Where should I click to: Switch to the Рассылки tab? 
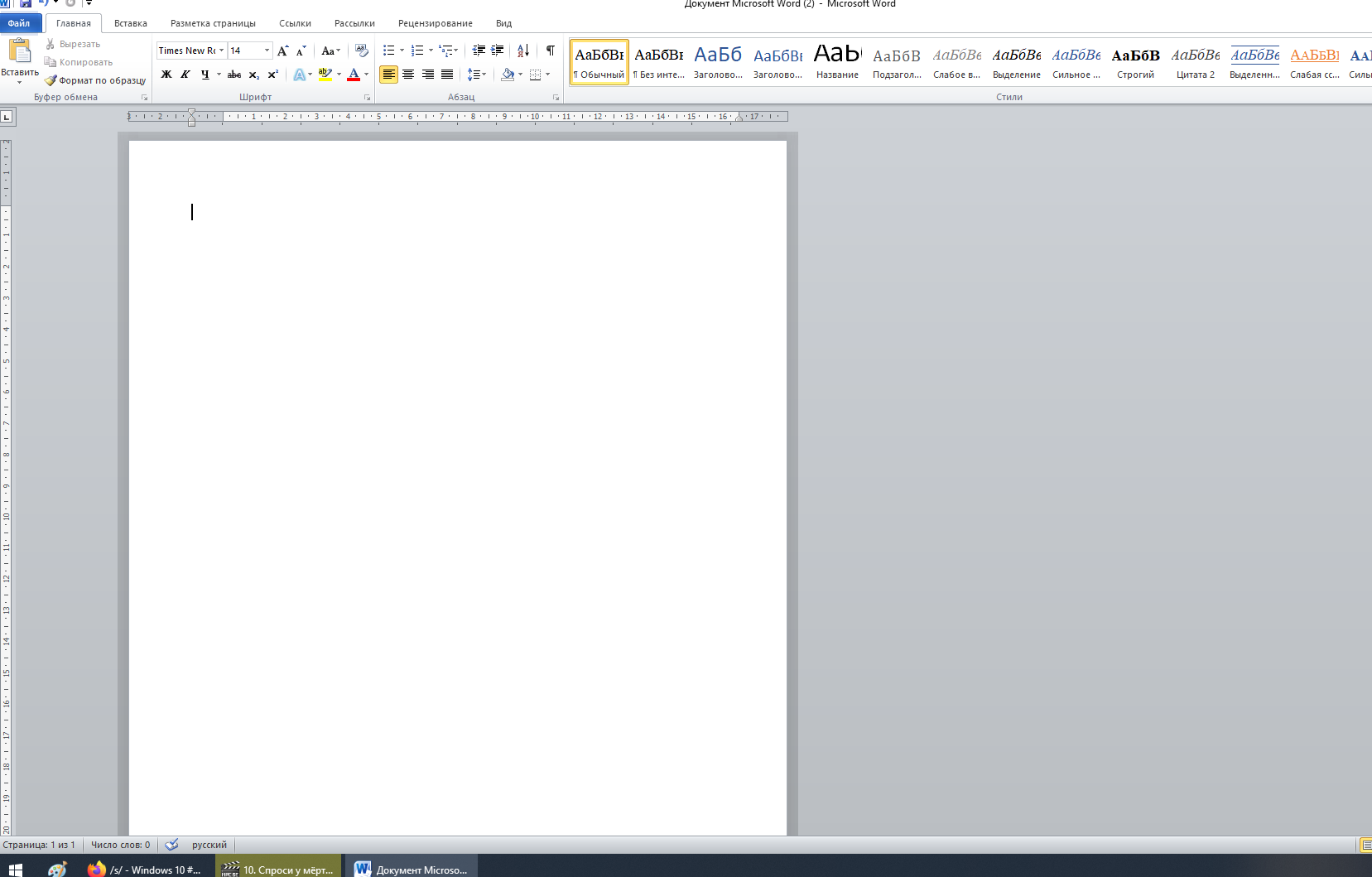point(354,23)
